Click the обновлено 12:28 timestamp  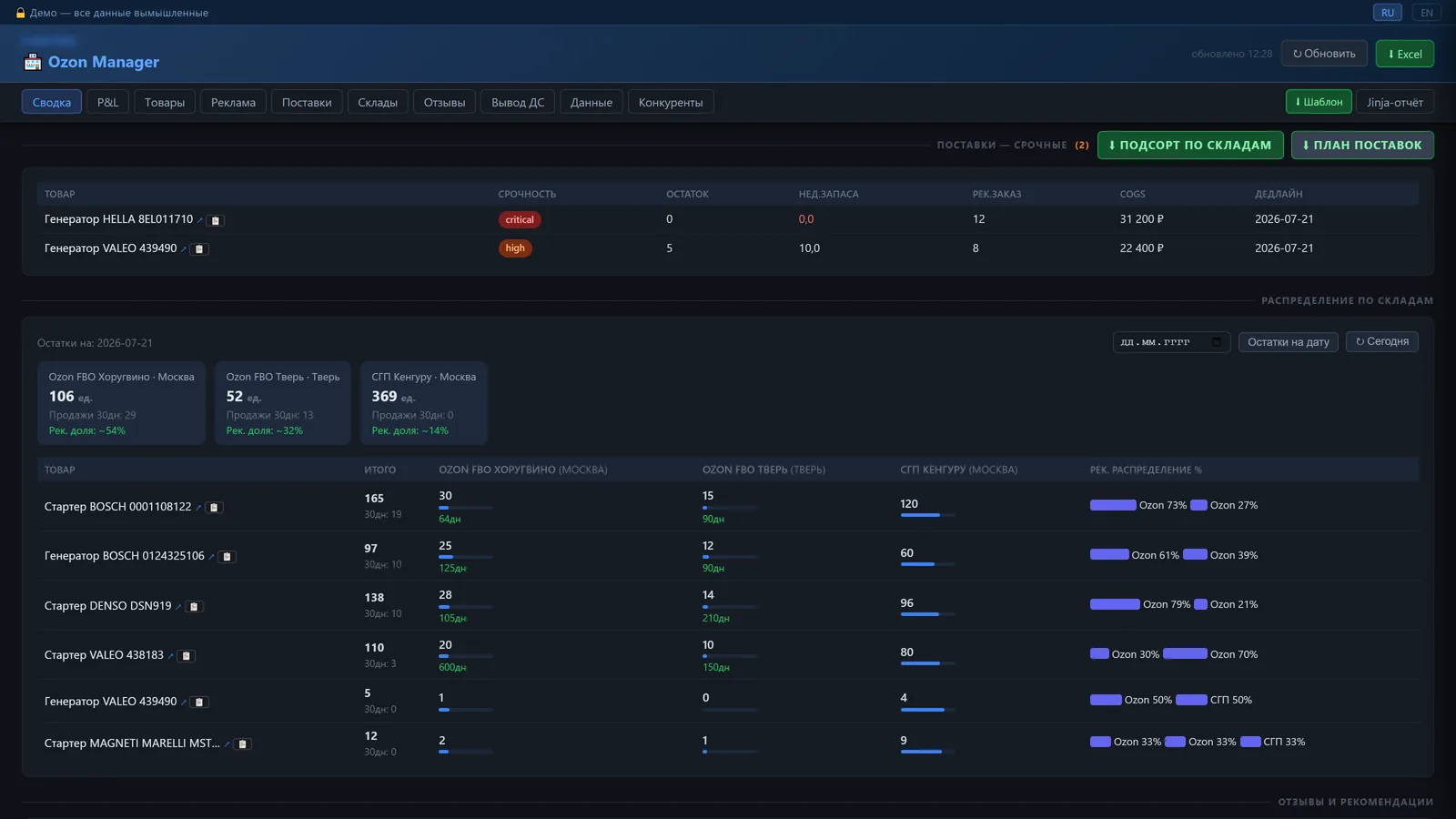click(x=1232, y=54)
